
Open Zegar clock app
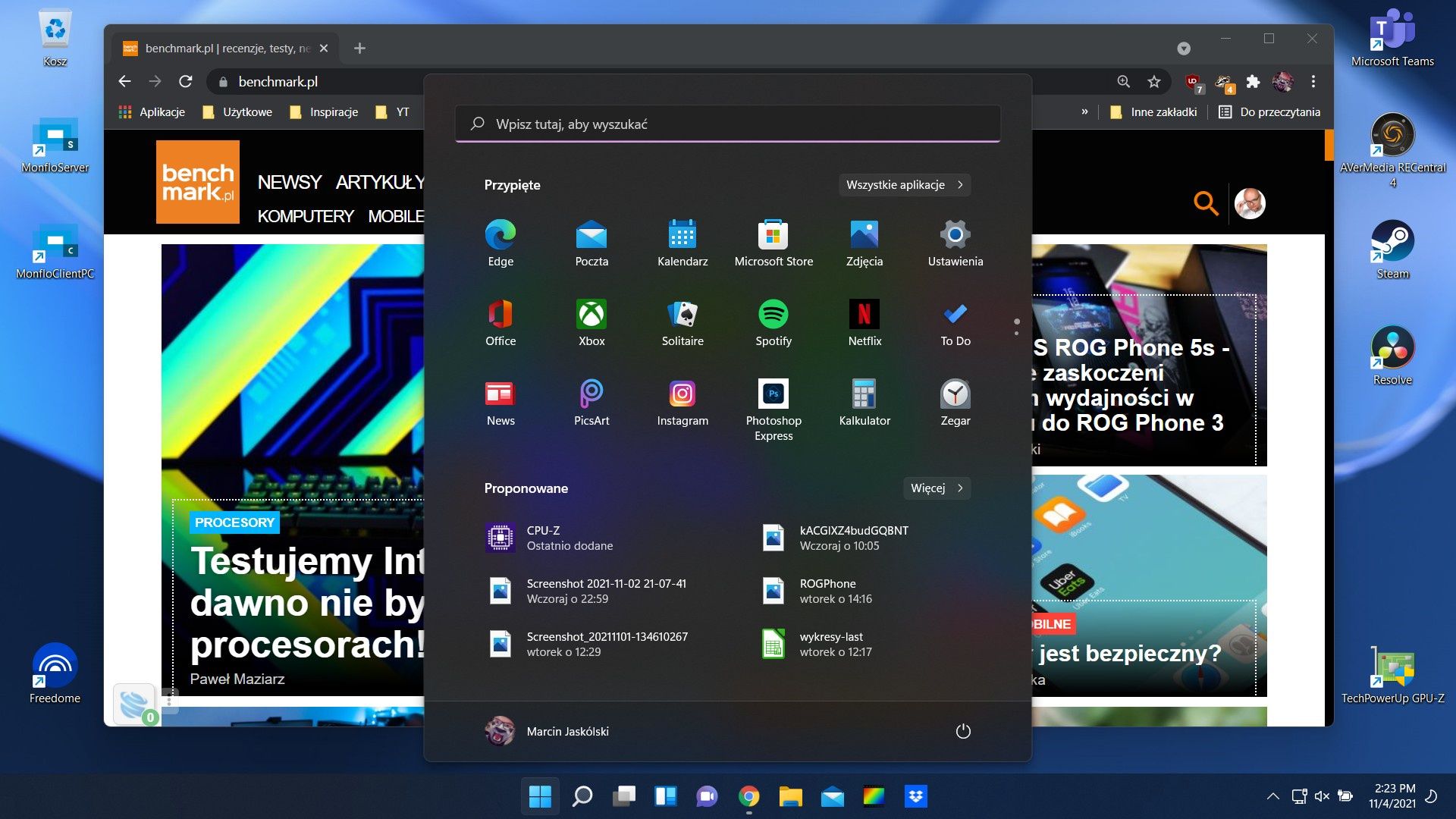(955, 402)
